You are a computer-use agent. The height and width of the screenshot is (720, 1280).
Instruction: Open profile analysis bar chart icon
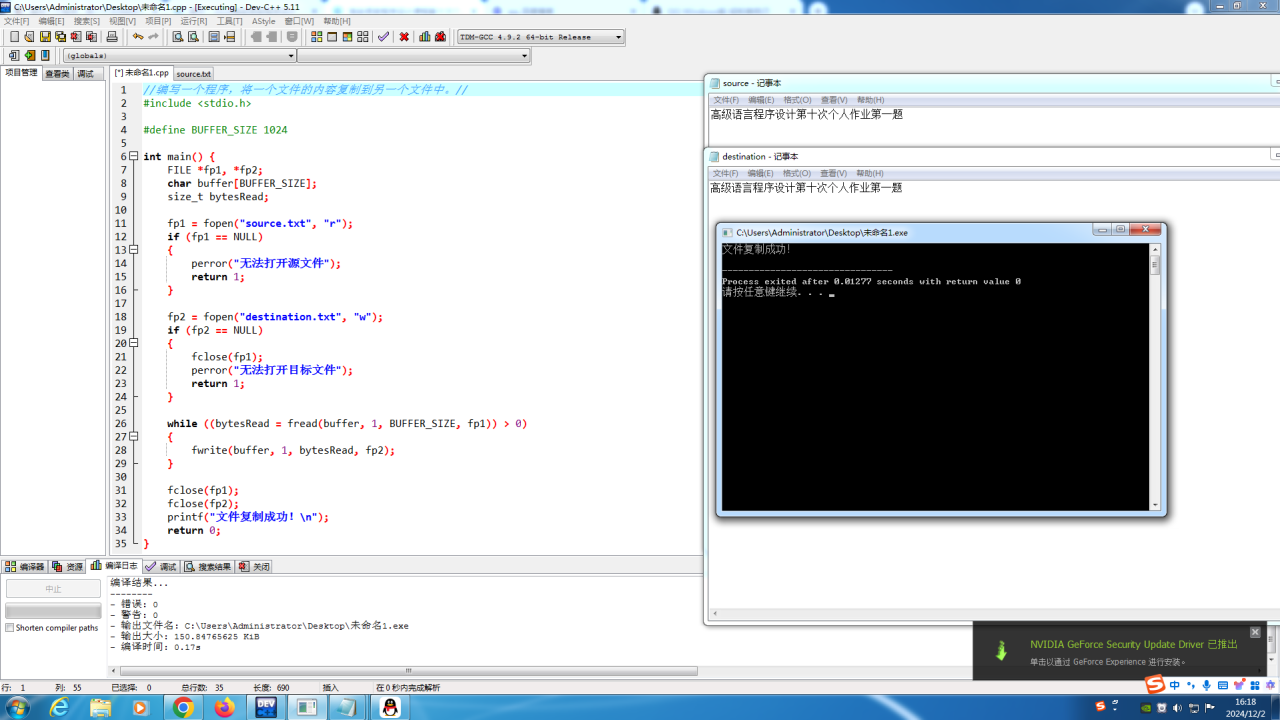pyautogui.click(x=425, y=37)
